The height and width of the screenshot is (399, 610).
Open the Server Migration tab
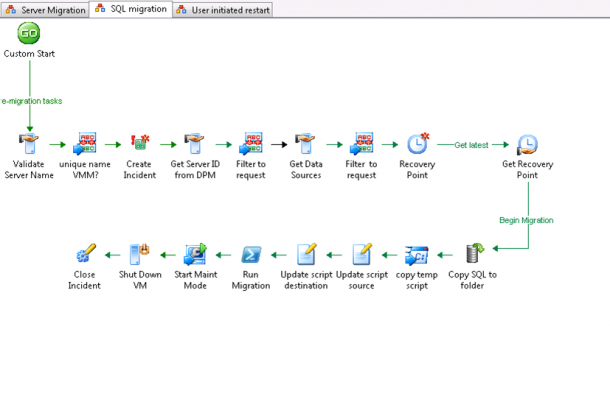[45, 10]
